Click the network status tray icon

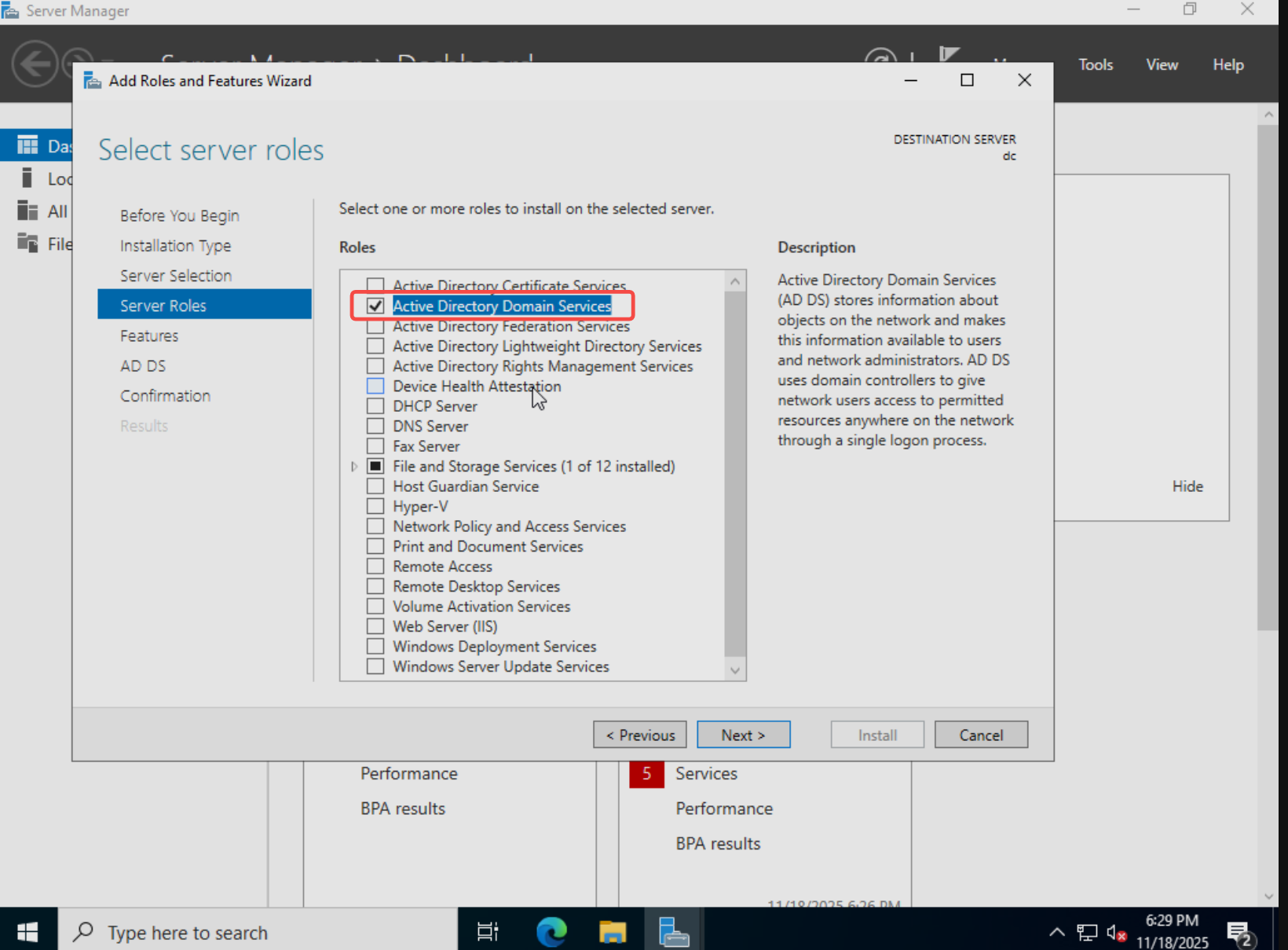(1087, 933)
